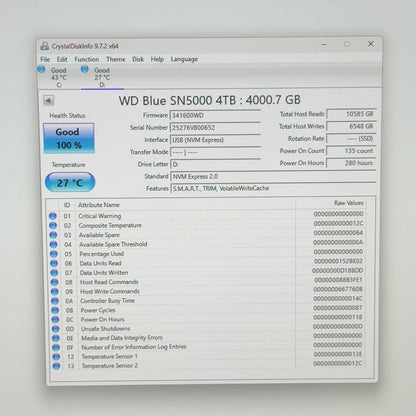The height and width of the screenshot is (416, 416).
Task: Open the Function menu
Action: tap(87, 59)
